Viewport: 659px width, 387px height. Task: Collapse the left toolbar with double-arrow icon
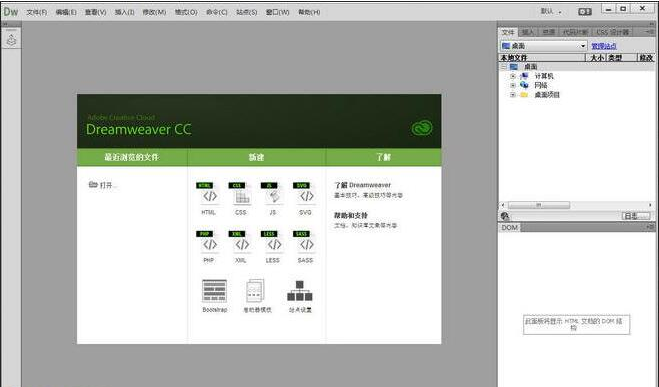5,24
